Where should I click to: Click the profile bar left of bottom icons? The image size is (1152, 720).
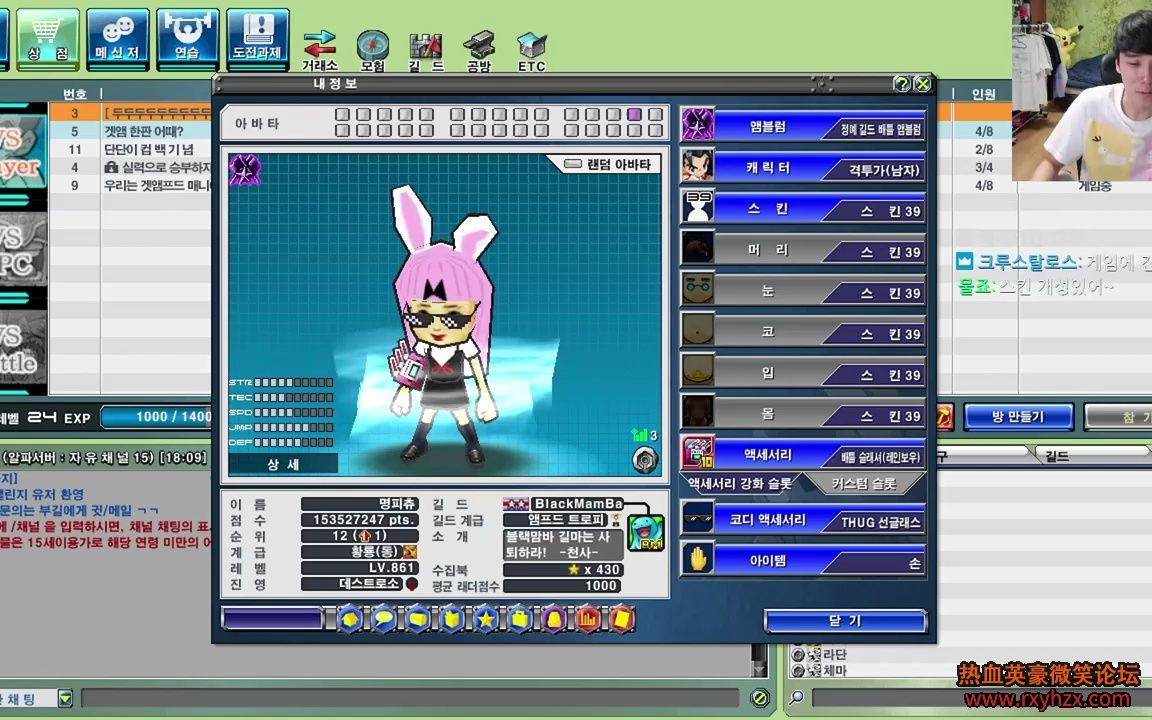click(x=272, y=619)
